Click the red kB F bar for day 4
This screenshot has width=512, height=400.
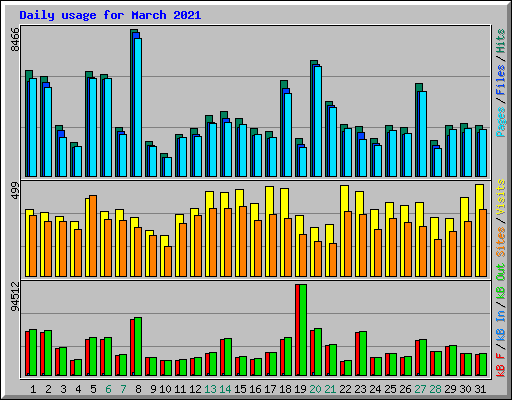pyautogui.click(x=72, y=368)
